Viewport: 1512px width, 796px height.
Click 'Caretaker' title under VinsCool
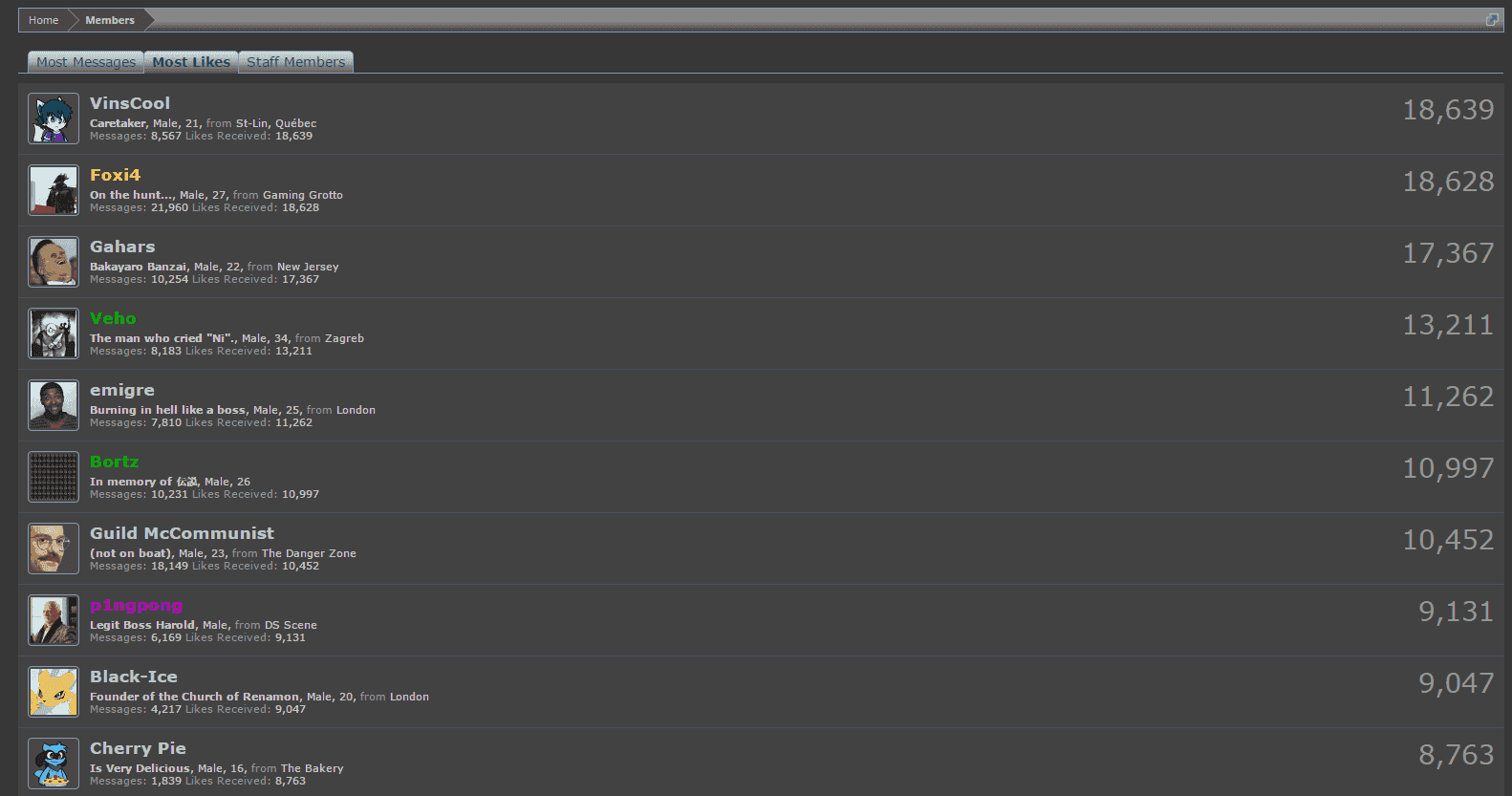118,123
